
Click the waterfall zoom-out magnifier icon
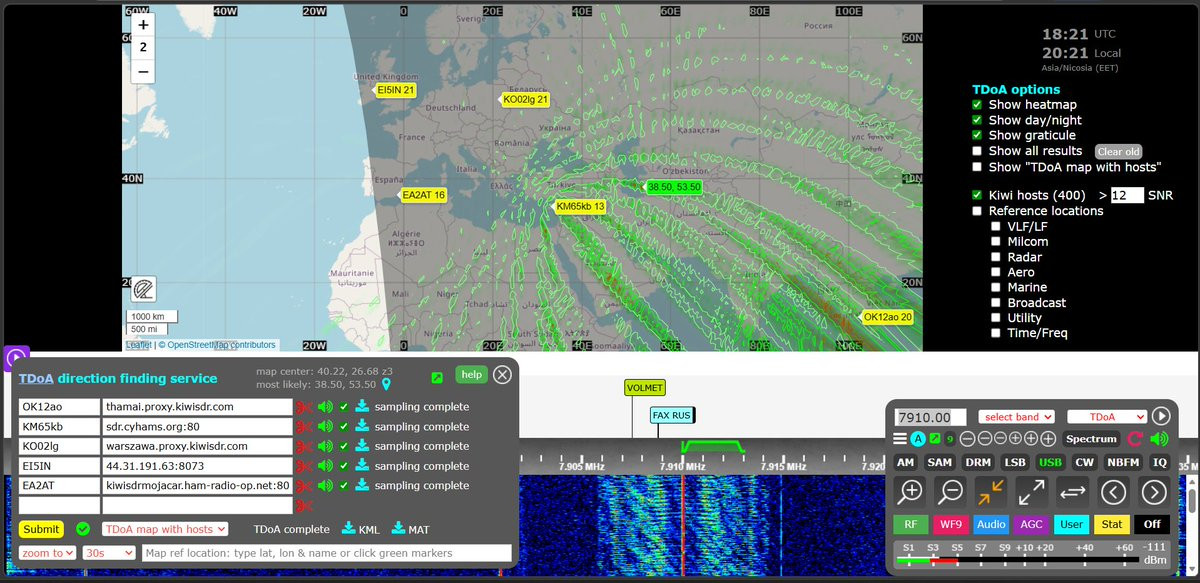tap(951, 492)
